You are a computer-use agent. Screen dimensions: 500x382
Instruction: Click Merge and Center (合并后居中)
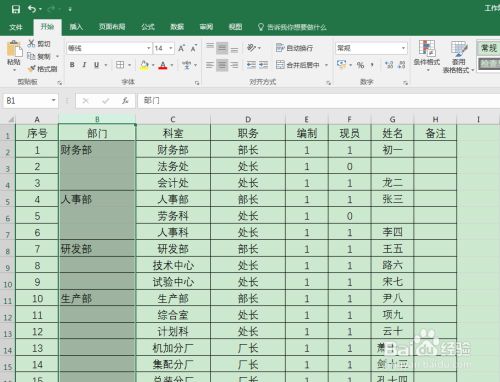pos(298,65)
